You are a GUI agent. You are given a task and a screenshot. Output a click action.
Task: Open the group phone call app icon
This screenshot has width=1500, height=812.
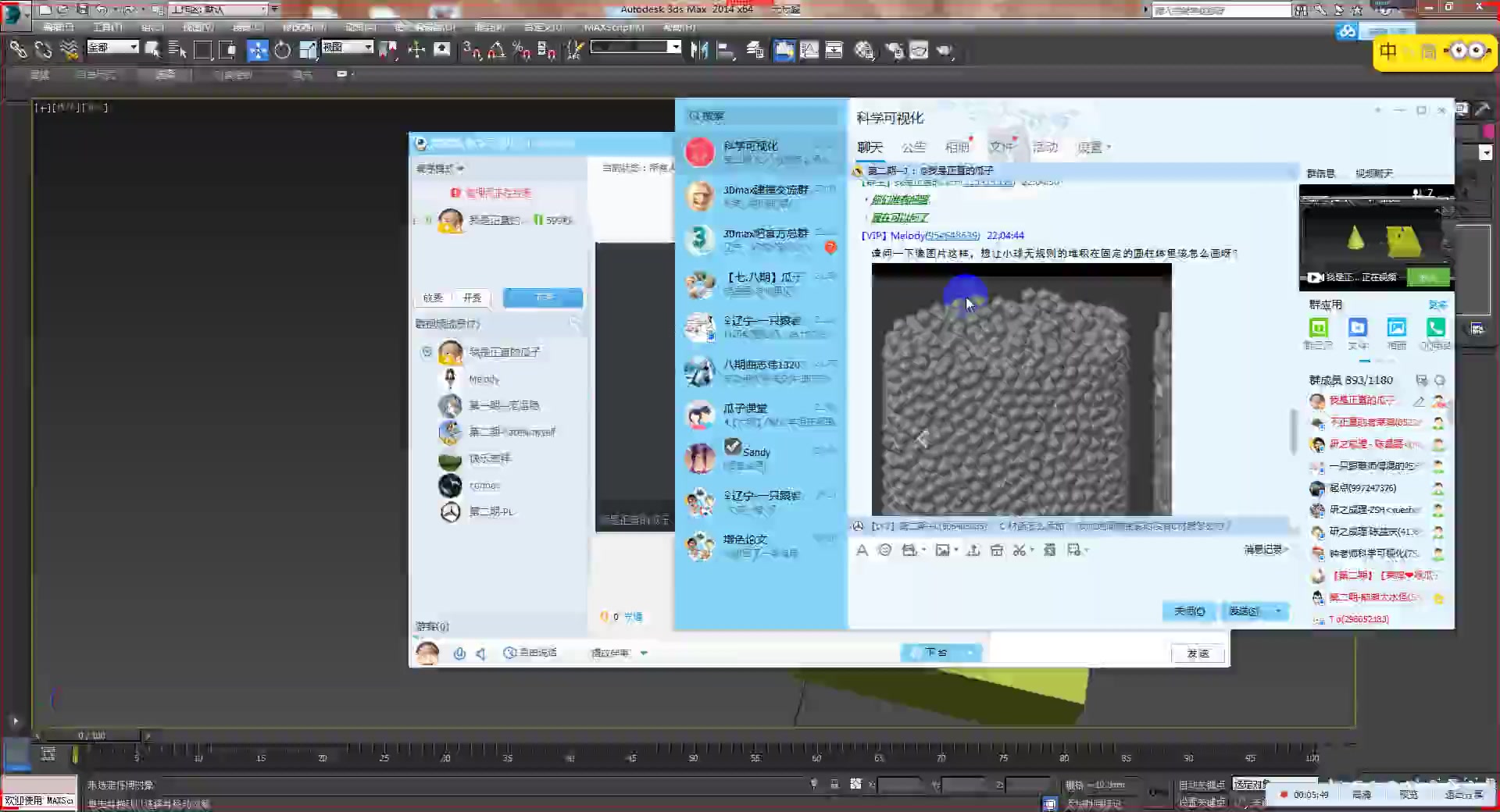pos(1436,327)
